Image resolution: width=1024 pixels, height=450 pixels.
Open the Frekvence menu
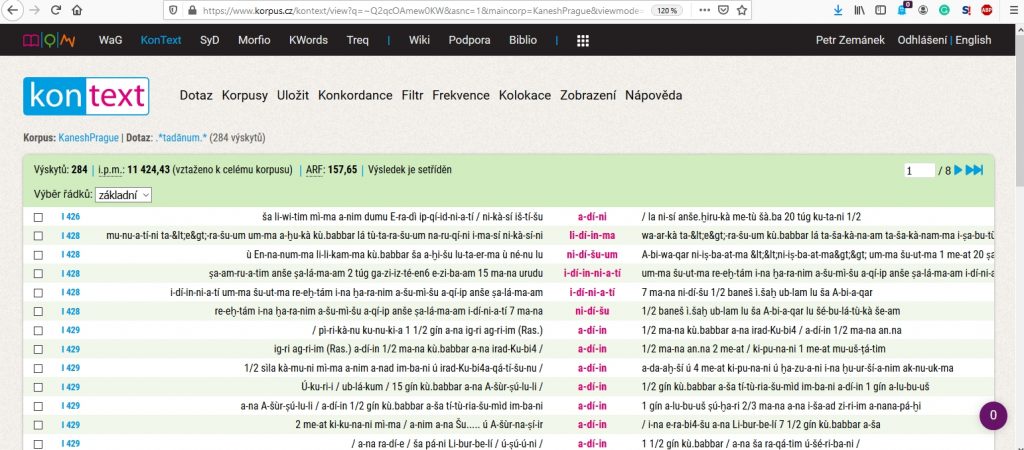pos(461,96)
